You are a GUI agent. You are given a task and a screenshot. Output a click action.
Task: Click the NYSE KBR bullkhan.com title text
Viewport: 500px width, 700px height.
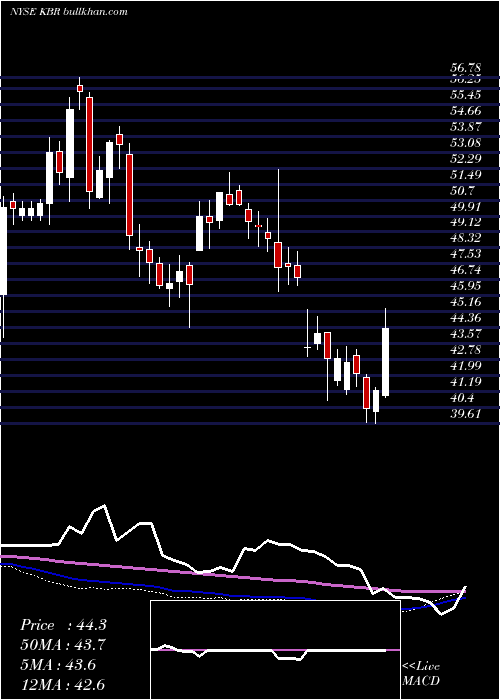[x=69, y=12]
